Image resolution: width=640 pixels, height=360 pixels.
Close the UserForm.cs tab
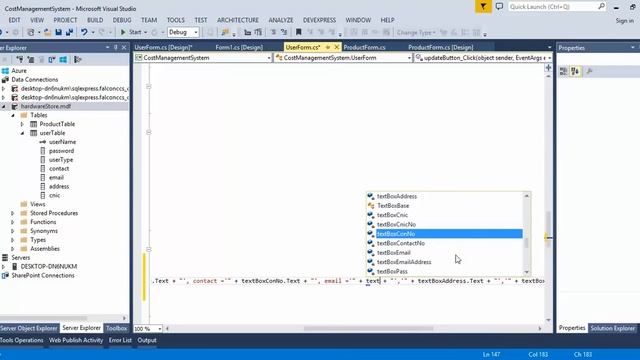337,47
